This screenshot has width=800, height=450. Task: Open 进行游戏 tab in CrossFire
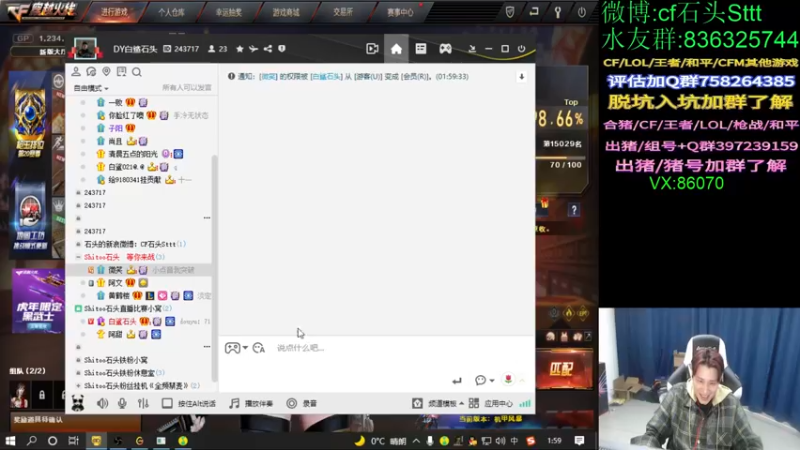pyautogui.click(x=114, y=12)
